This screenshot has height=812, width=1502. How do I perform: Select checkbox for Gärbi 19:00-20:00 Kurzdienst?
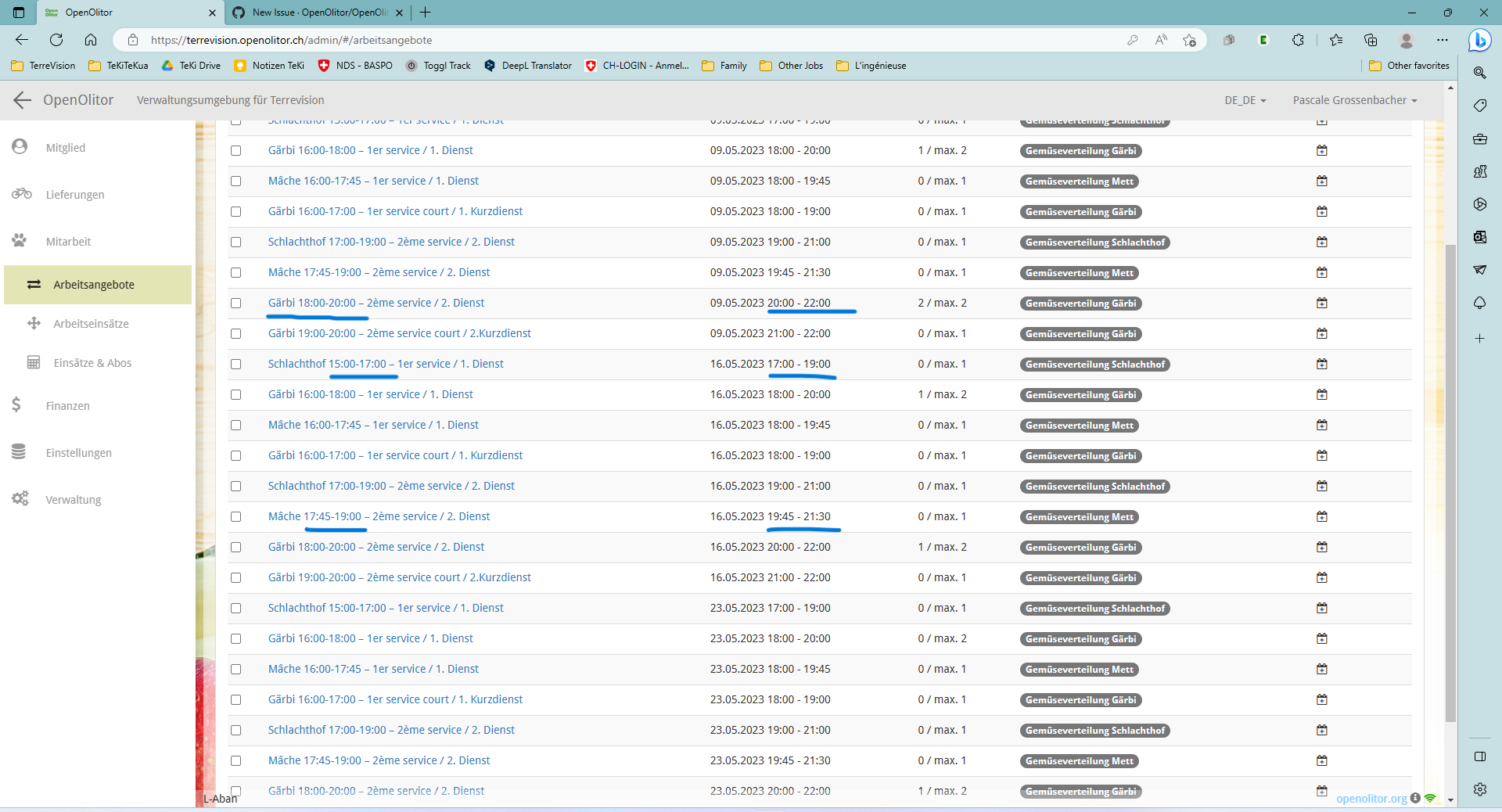[x=235, y=333]
